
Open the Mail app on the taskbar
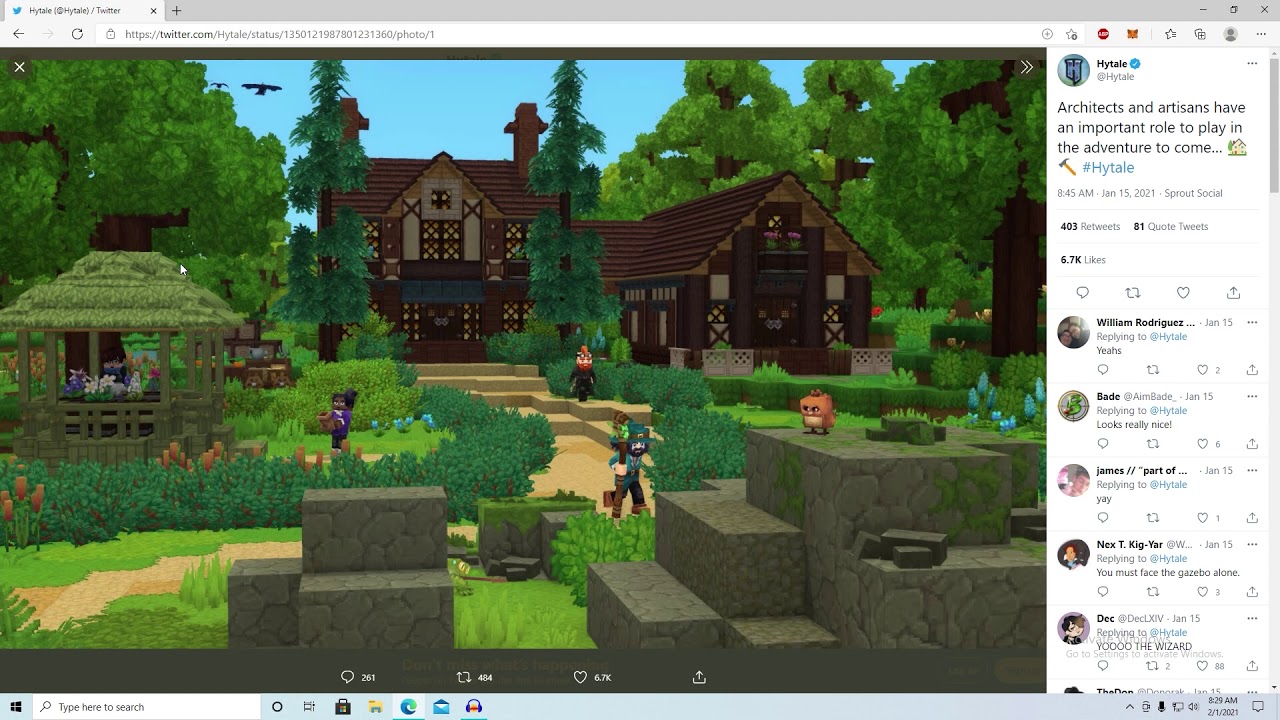pyautogui.click(x=441, y=707)
